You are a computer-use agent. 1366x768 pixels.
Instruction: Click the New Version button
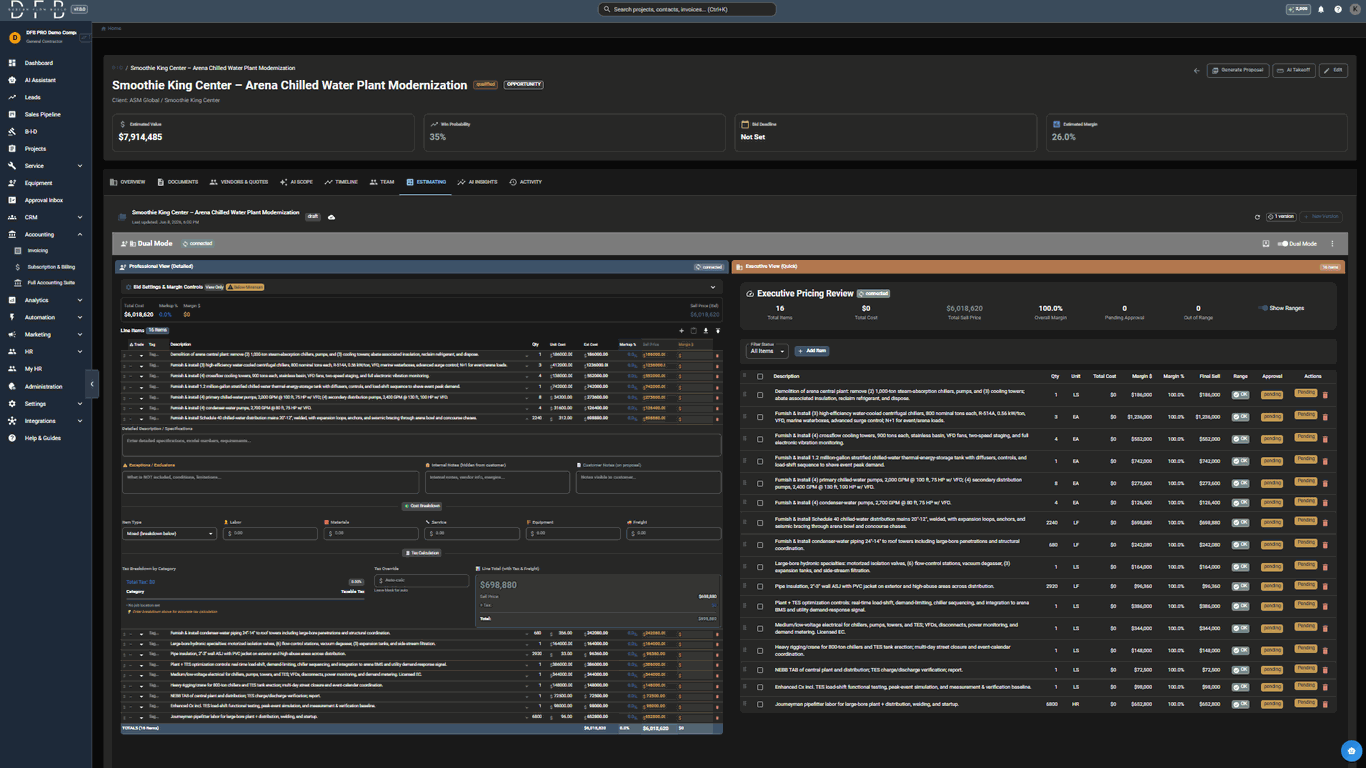(1322, 216)
